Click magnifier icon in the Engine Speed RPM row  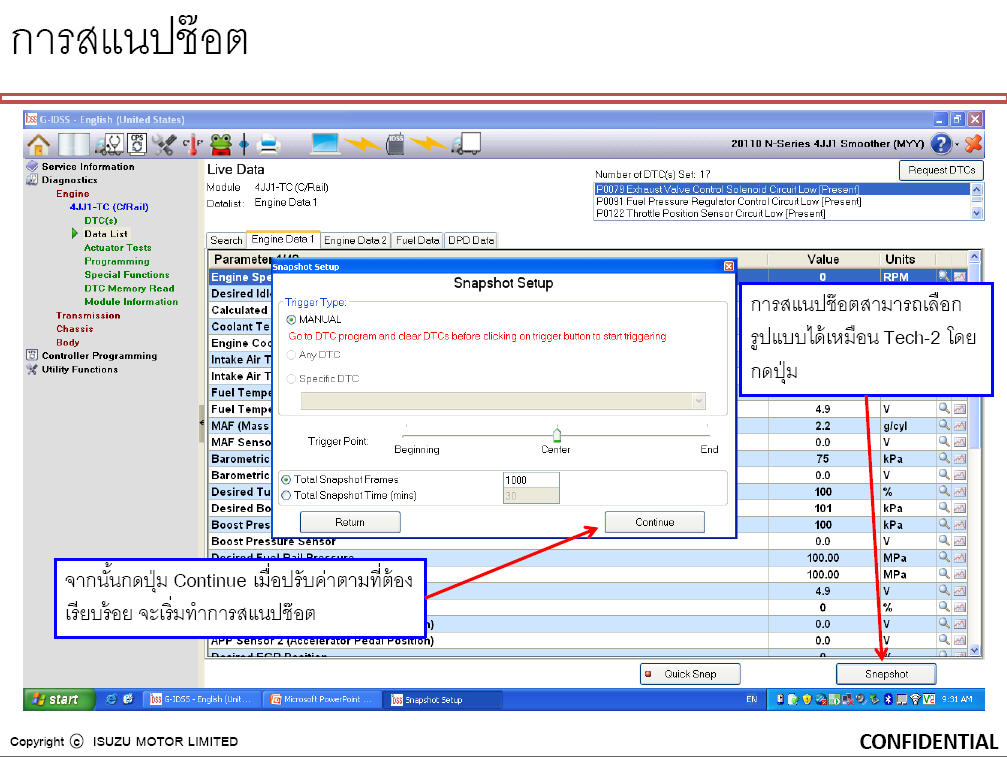[943, 276]
